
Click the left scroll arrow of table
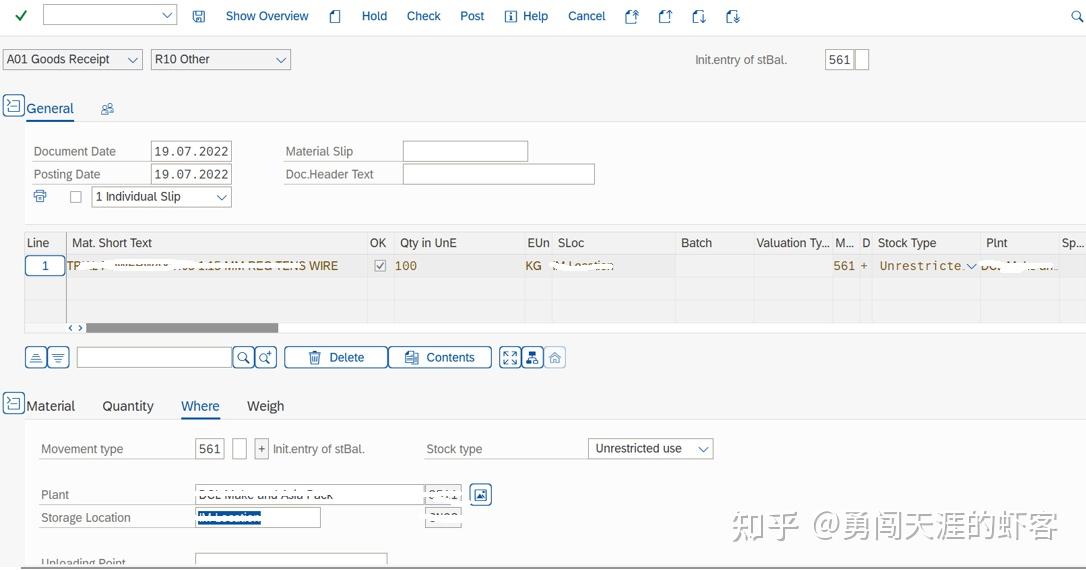coord(71,328)
